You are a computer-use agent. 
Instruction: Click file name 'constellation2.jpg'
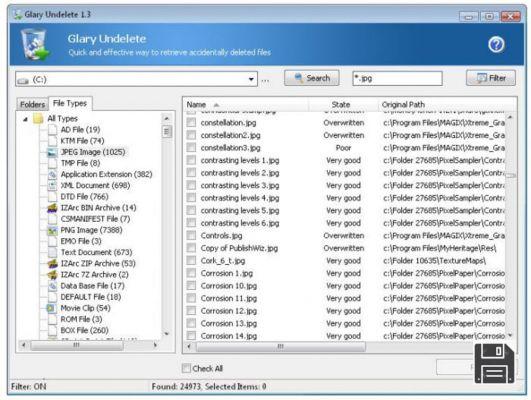(x=230, y=135)
